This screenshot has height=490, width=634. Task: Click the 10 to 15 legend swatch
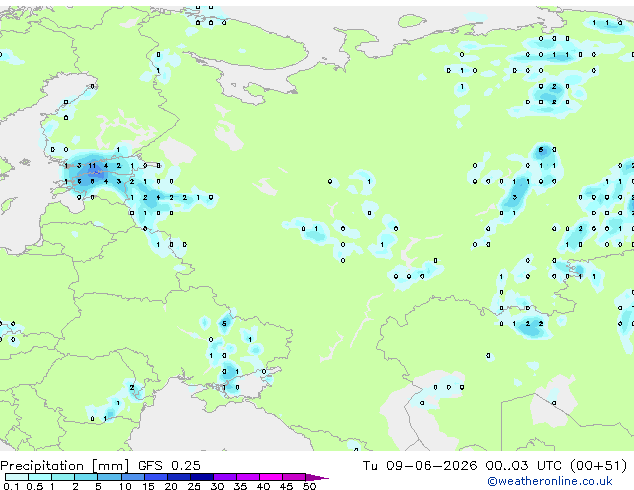[132, 477]
